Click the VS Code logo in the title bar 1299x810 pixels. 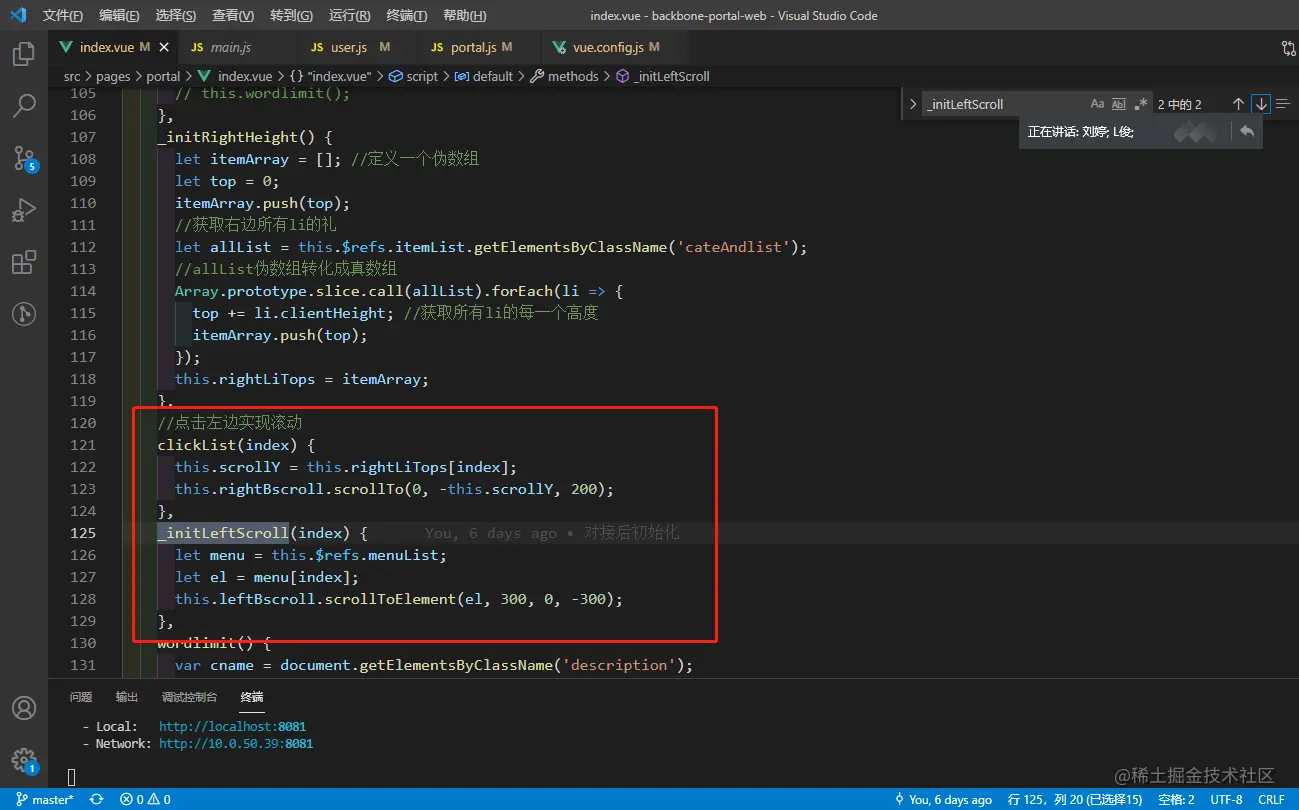18,15
